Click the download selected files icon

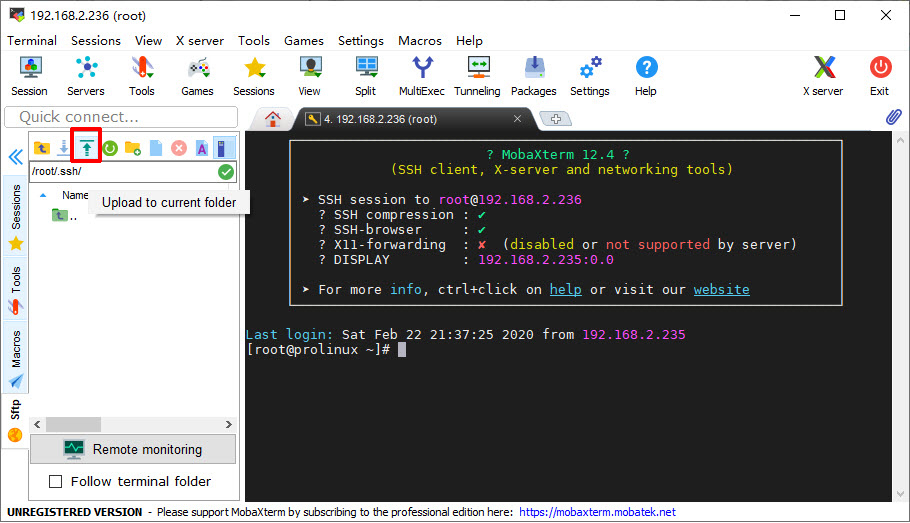64,148
